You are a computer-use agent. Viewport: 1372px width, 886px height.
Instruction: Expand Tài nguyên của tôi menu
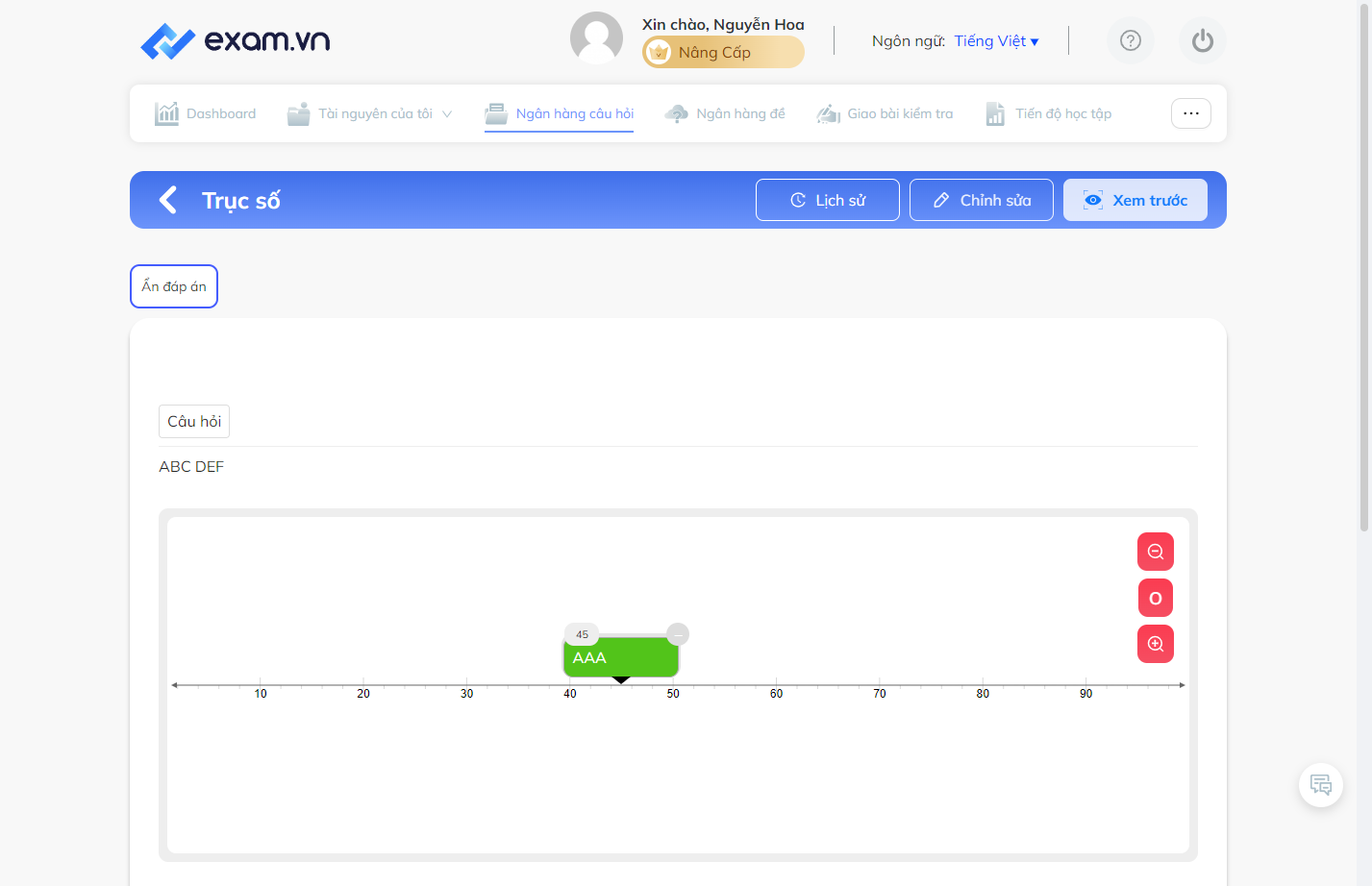coord(370,113)
